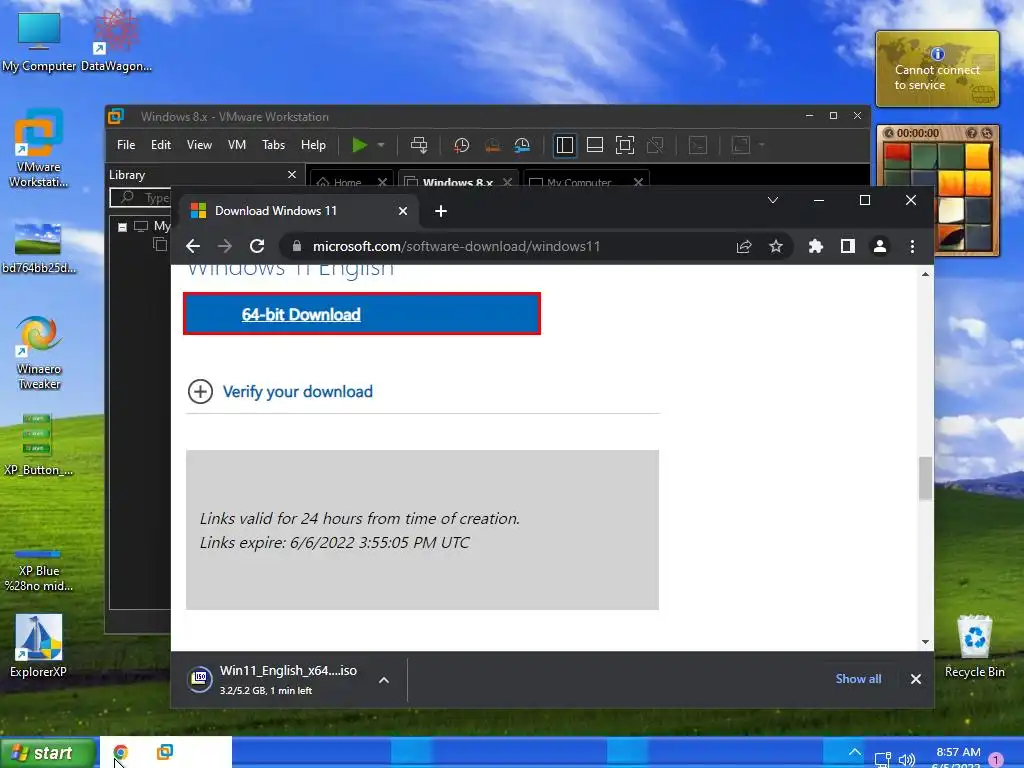Collapse My Computer tree node in Library
The height and width of the screenshot is (768, 1024).
(122, 227)
